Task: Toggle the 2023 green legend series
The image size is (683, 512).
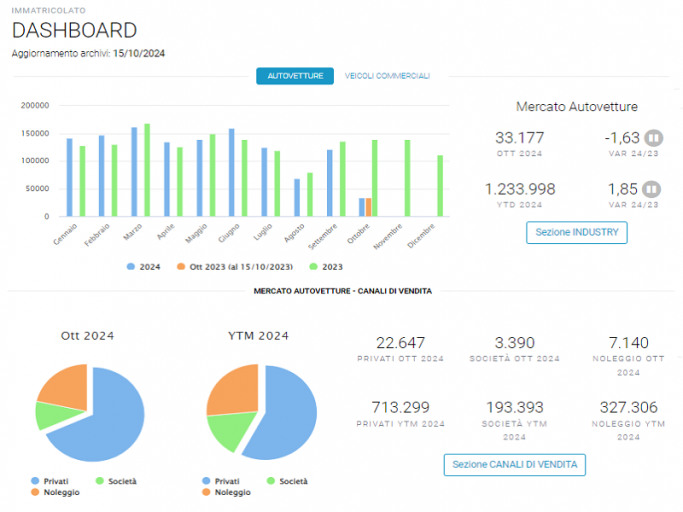Action: [x=326, y=267]
